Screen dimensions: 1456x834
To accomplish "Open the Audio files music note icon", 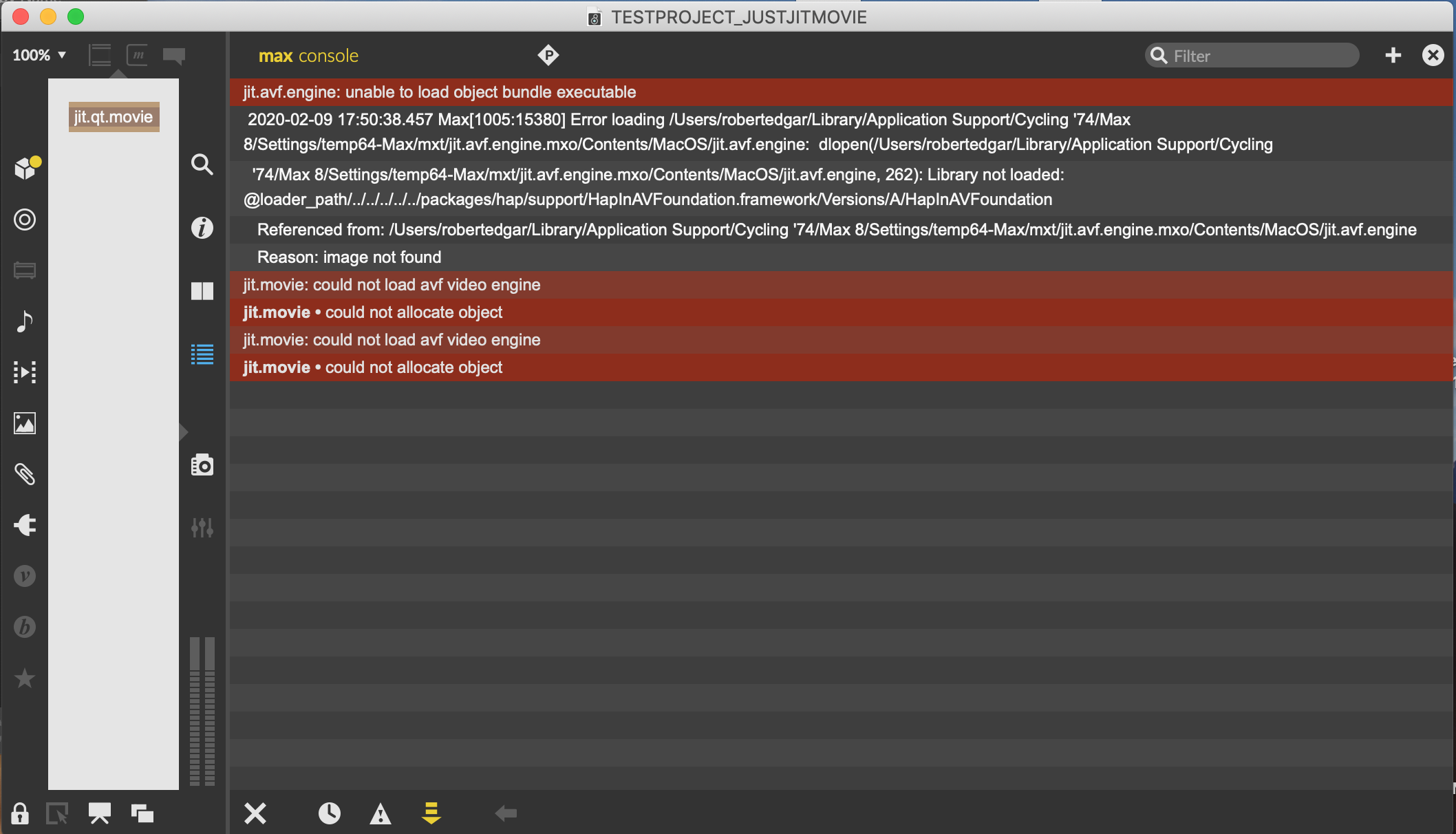I will tap(25, 321).
